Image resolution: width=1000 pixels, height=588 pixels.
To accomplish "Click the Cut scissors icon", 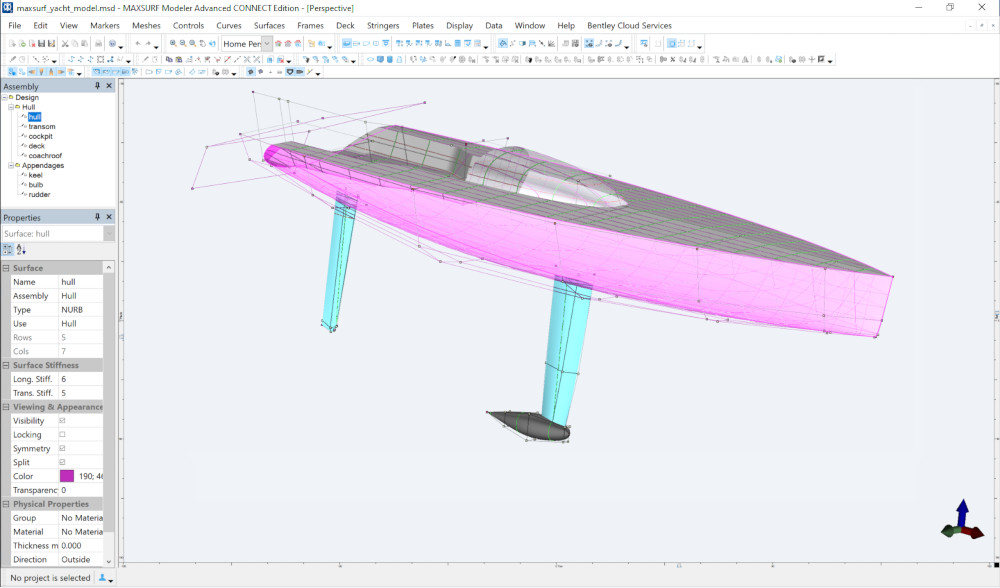I will [65, 44].
